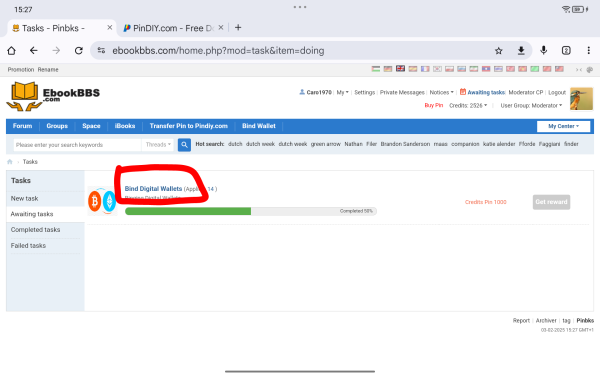Image resolution: width=600 pixels, height=375 pixels.
Task: Click the EbookBBS logo
Action: coord(53,96)
